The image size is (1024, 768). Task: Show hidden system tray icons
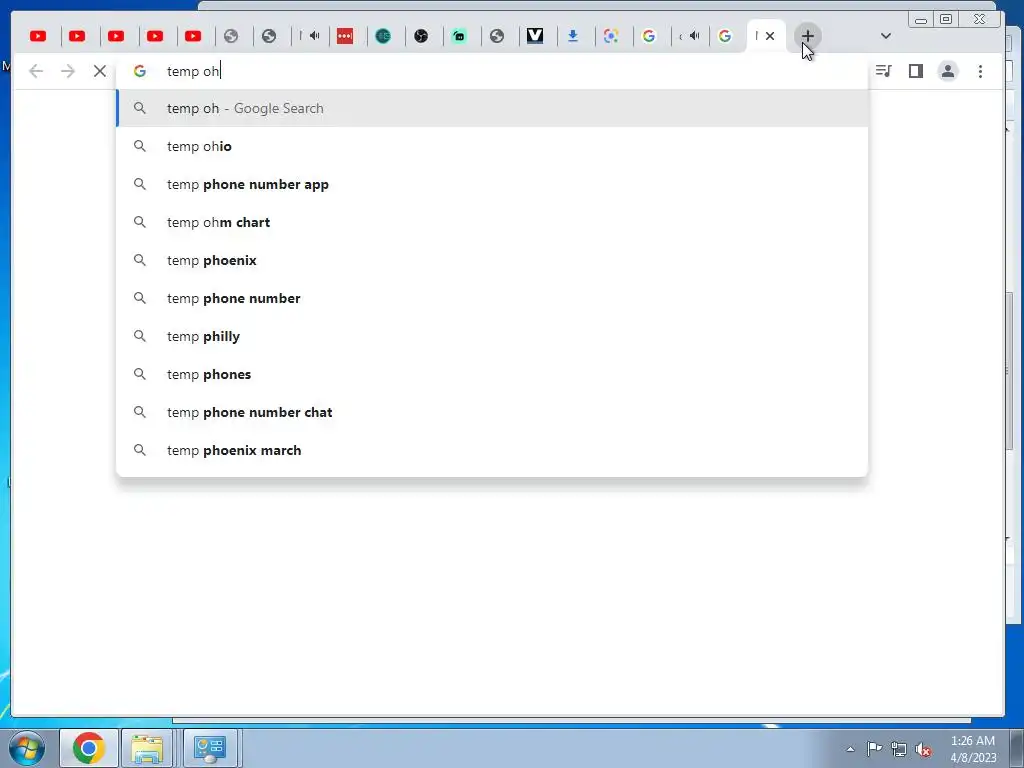click(x=850, y=749)
